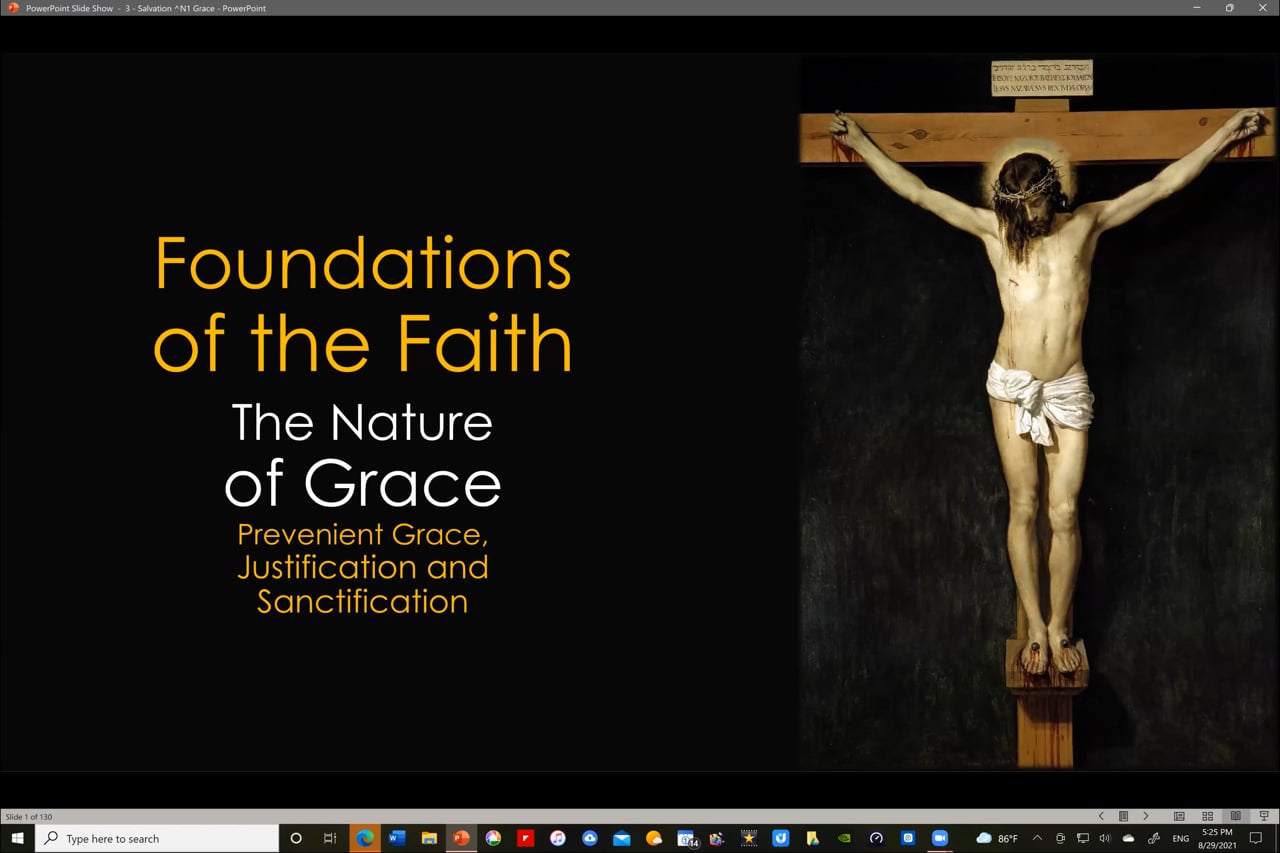This screenshot has width=1280, height=853.
Task: Open the volume control tray icon
Action: 1105,838
